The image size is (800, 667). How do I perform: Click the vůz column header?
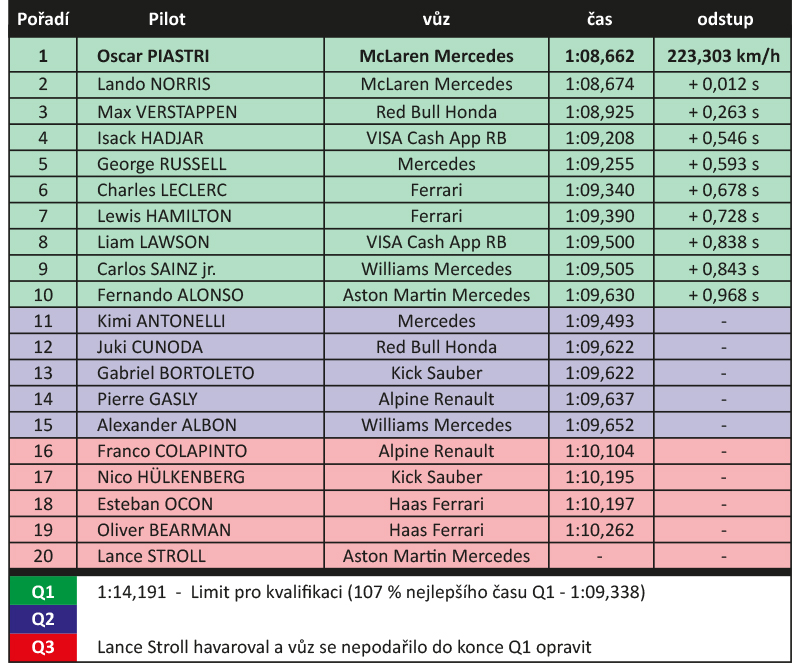436,19
